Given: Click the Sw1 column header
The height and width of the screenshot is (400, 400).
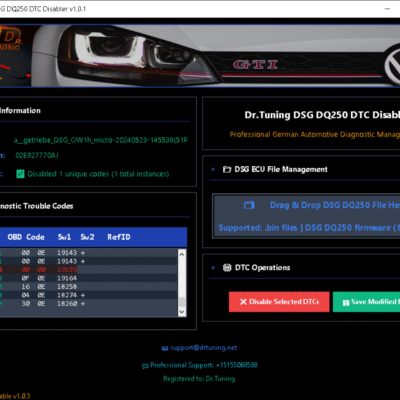Looking at the screenshot, I should click(64, 237).
